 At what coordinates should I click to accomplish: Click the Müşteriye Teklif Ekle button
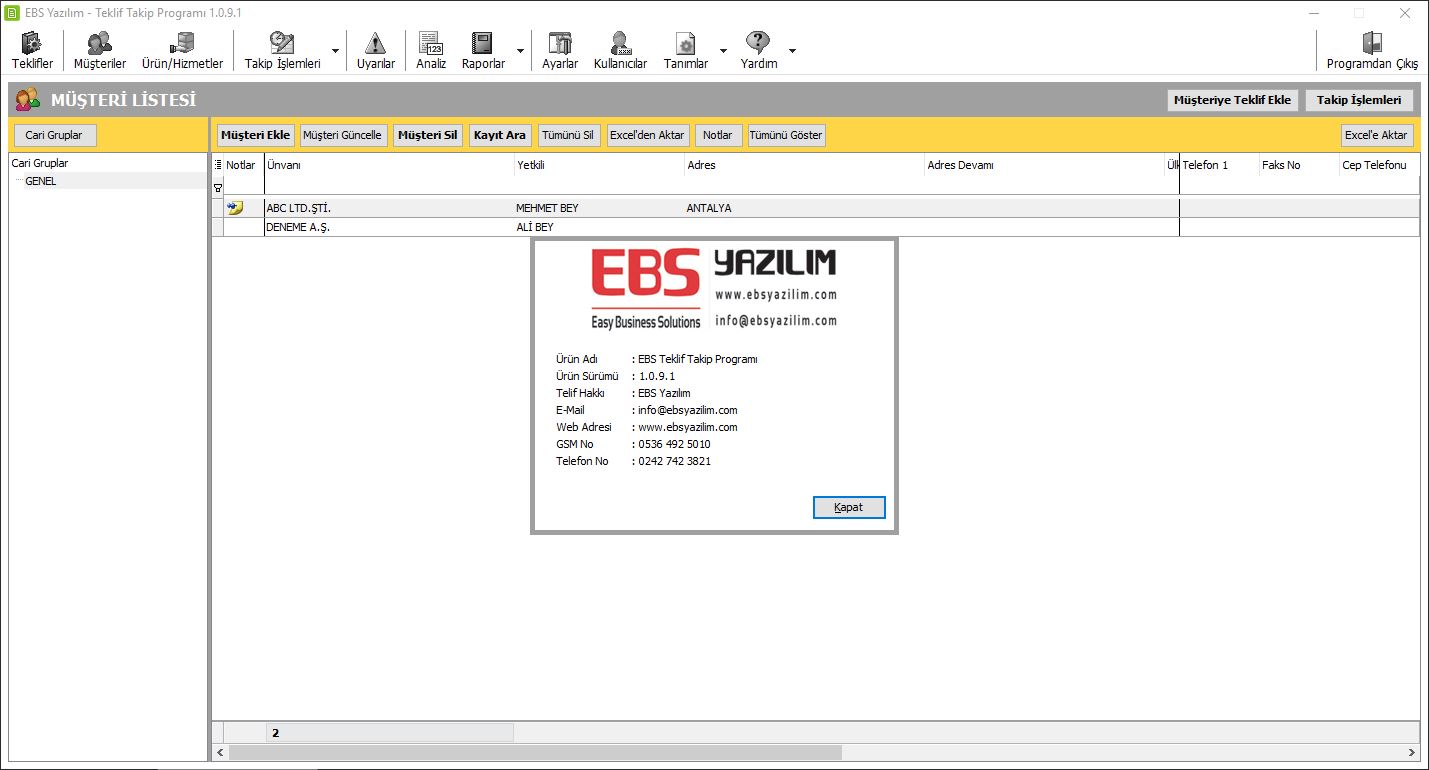[1232, 100]
